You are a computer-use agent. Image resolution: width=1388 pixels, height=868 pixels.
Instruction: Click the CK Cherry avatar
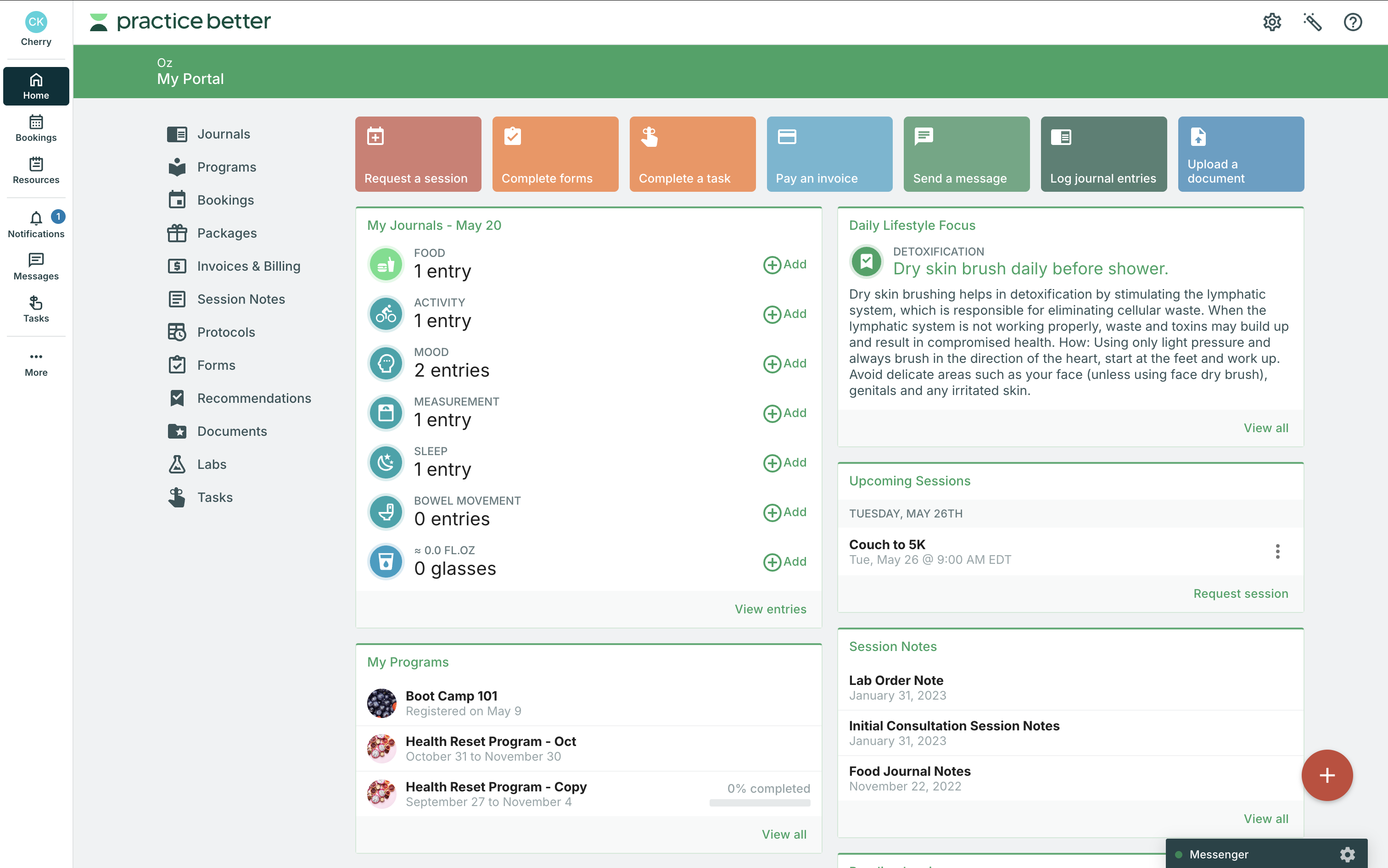[x=36, y=29]
